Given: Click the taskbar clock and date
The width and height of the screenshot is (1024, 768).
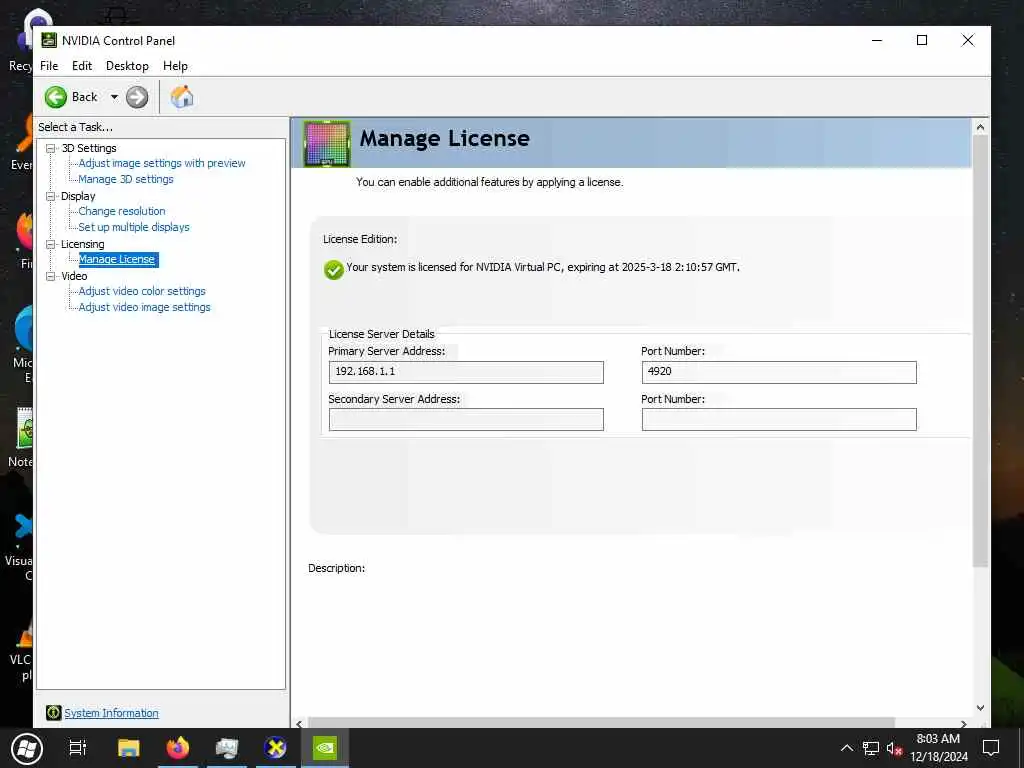Looking at the screenshot, I should tap(938, 748).
